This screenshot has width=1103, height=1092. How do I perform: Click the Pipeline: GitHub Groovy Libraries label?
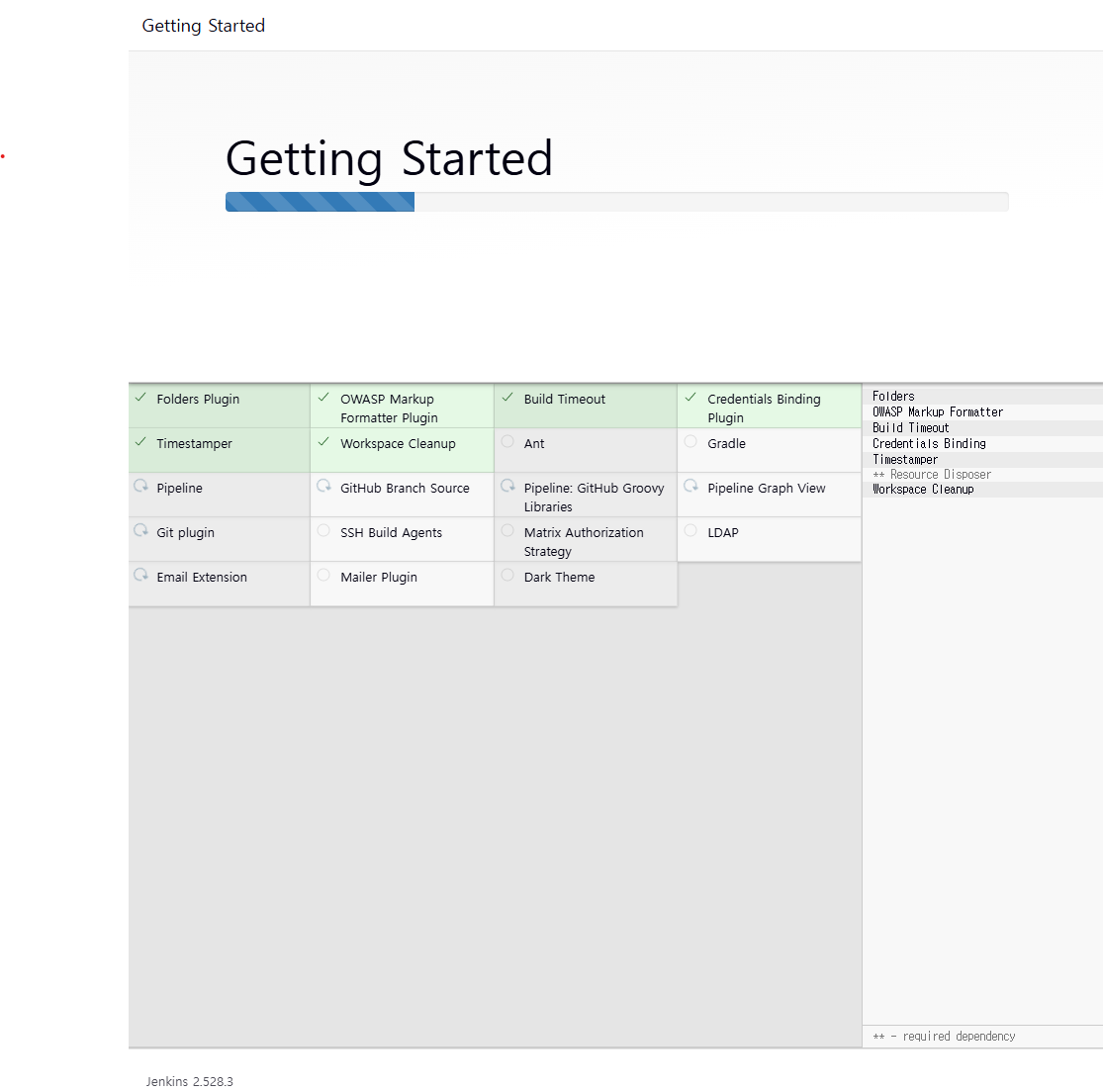(x=594, y=498)
